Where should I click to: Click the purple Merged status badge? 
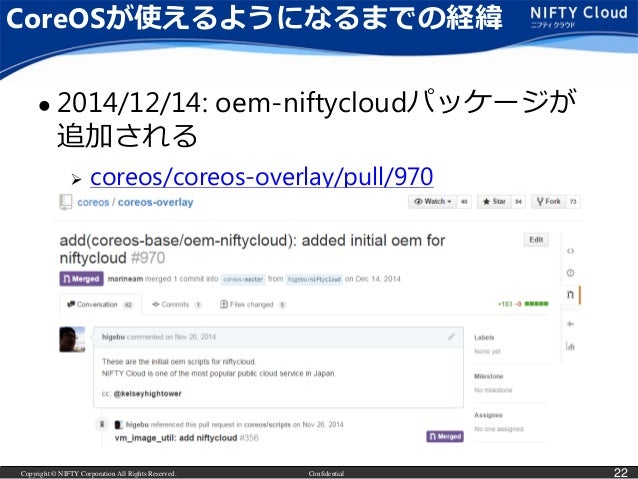point(81,279)
